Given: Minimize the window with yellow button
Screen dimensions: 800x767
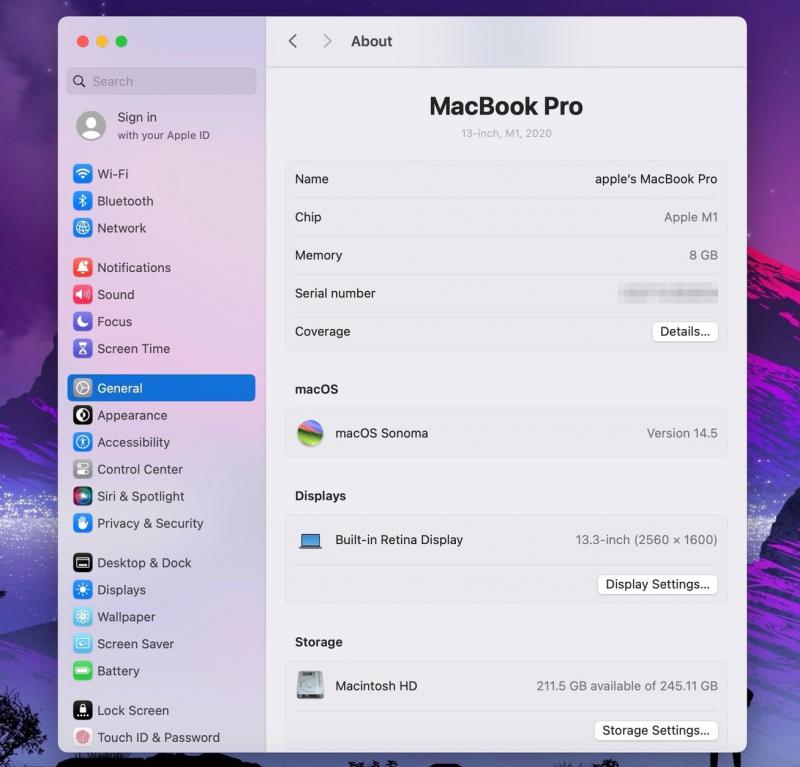Looking at the screenshot, I should [102, 41].
